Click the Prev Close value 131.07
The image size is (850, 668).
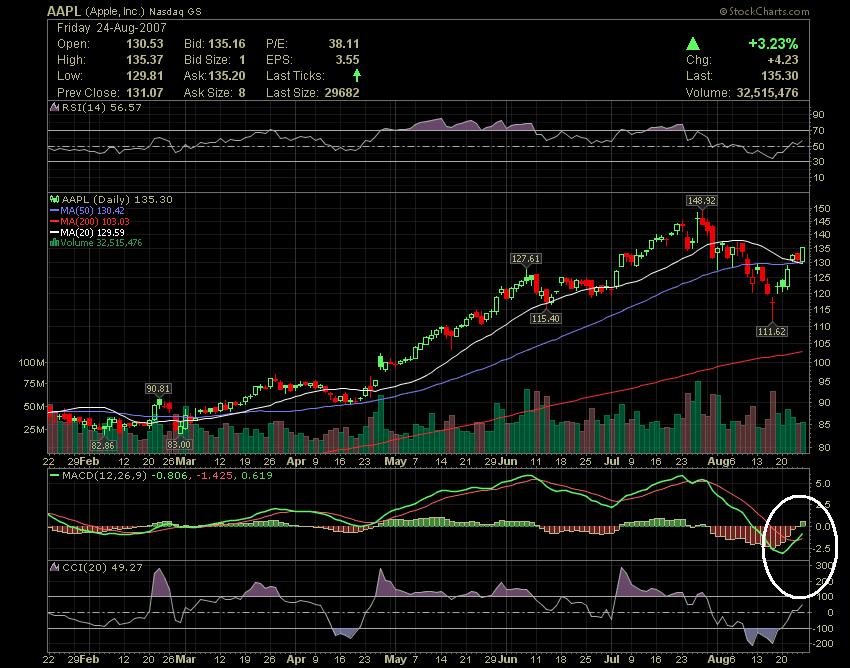pos(145,93)
